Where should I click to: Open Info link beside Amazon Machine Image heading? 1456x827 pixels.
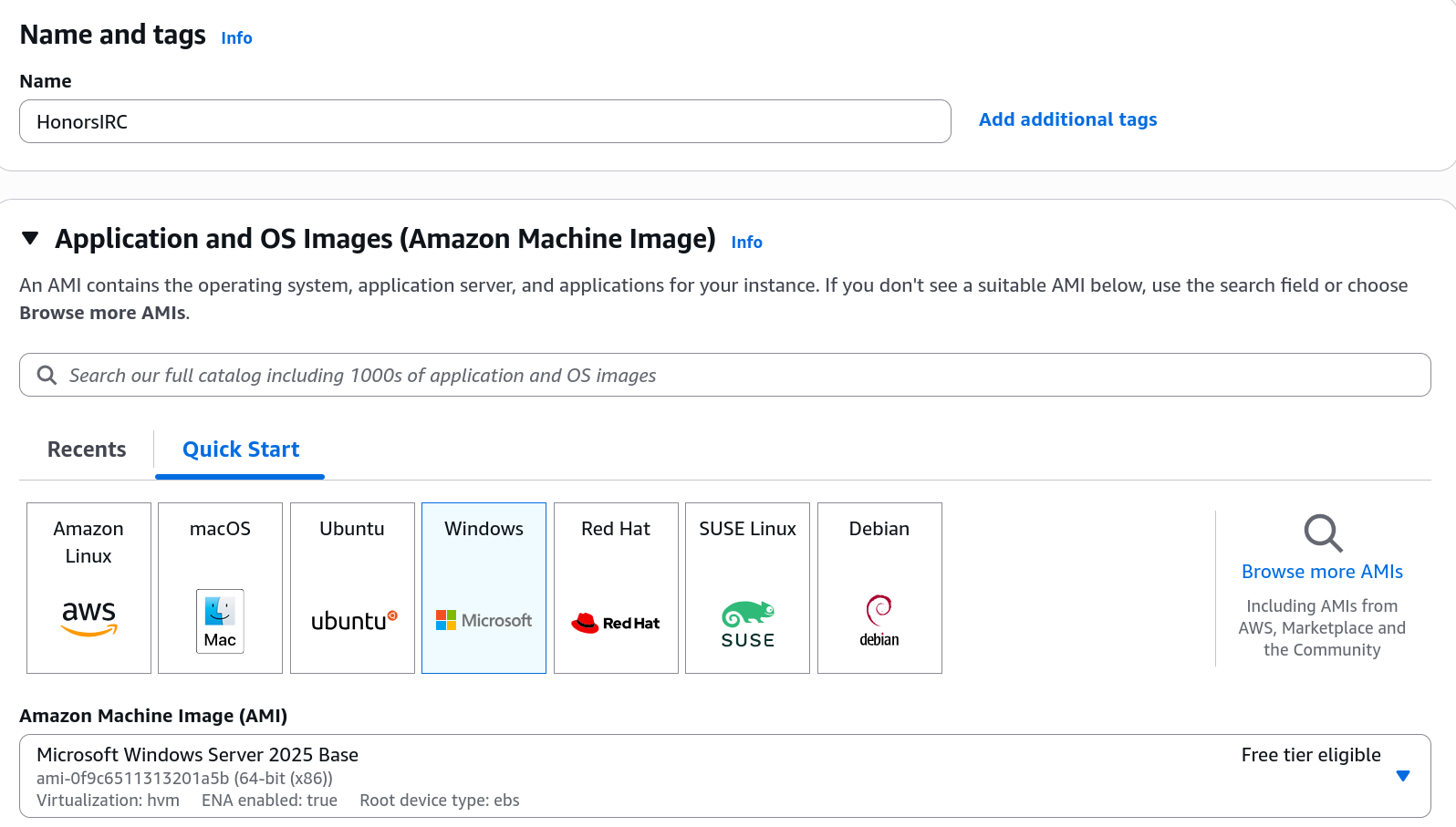pyautogui.click(x=746, y=243)
